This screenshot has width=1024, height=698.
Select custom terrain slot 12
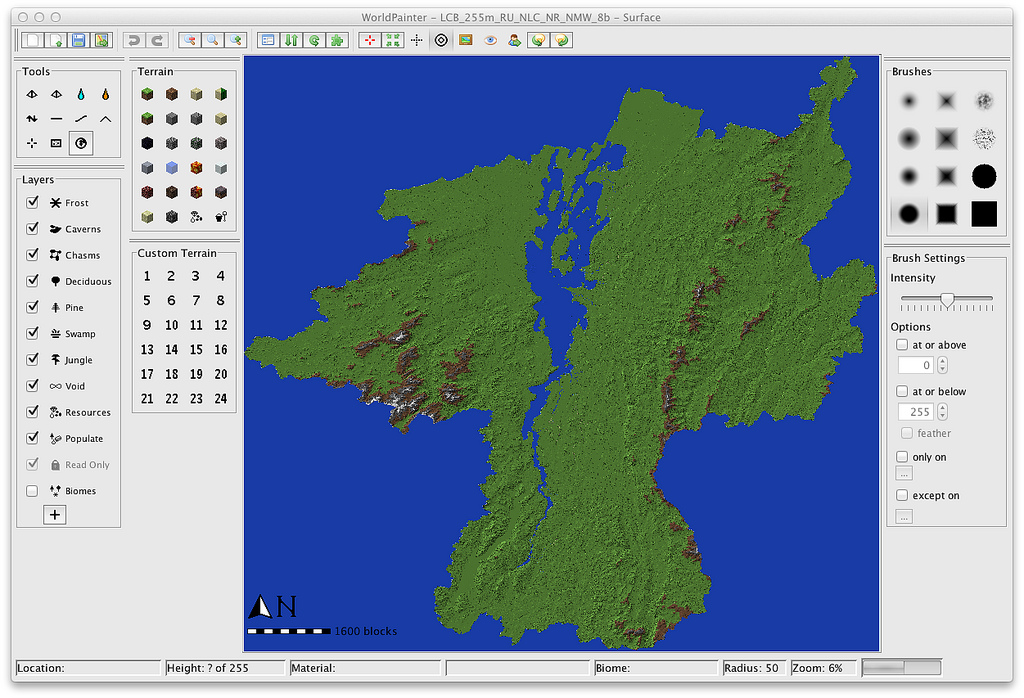click(x=220, y=325)
